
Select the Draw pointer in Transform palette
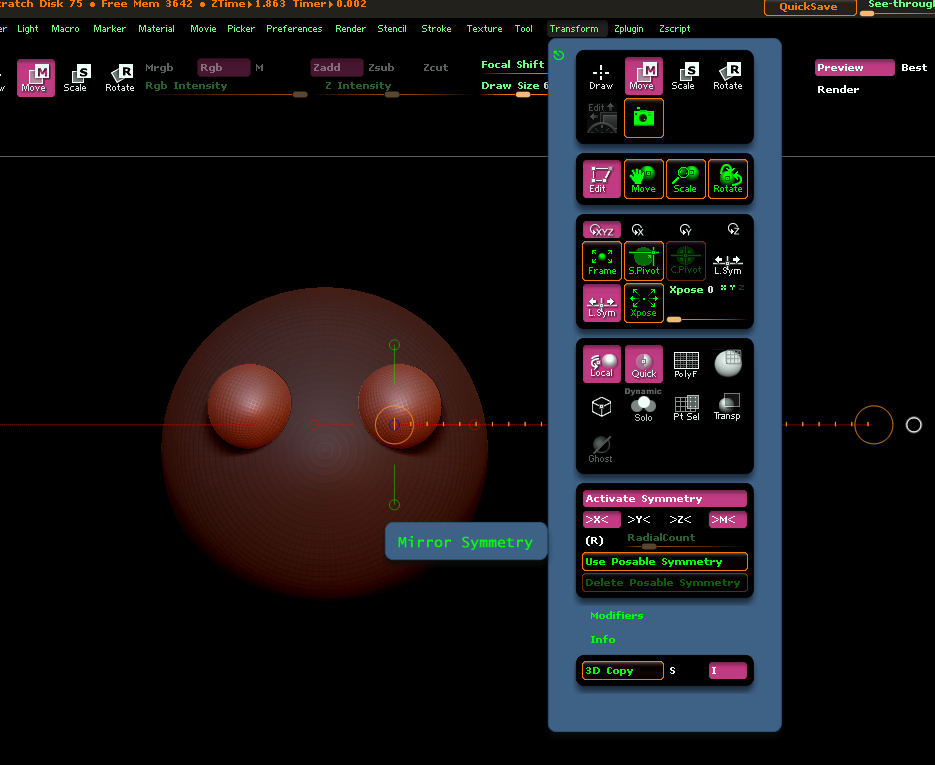point(601,77)
